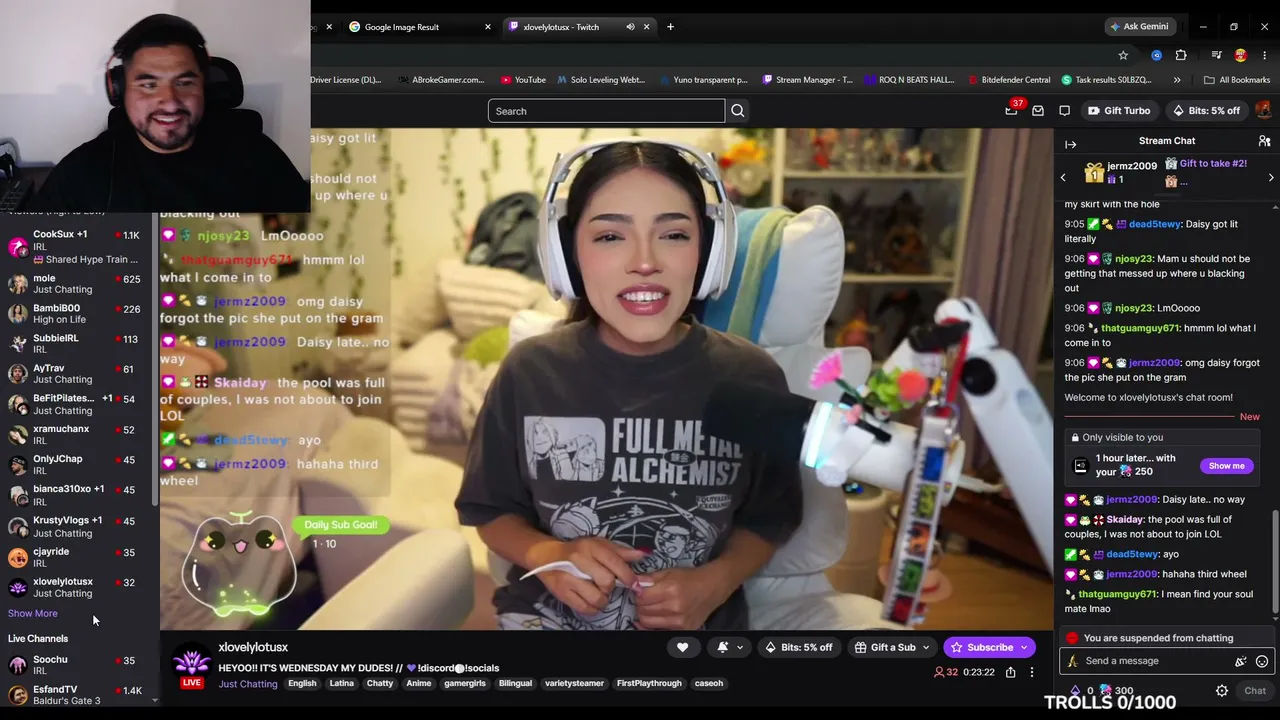Open the new tab plus button
This screenshot has width=1280, height=720.
(x=670, y=27)
